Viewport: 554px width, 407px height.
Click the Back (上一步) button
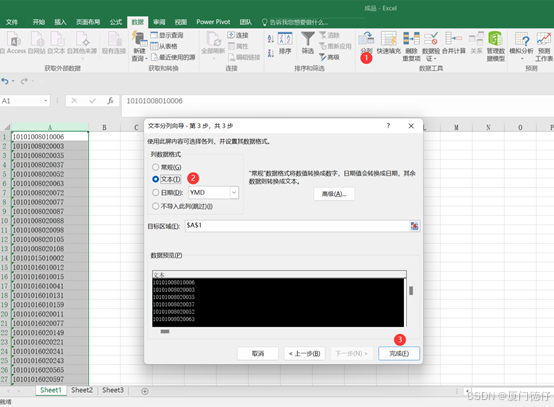coord(304,353)
